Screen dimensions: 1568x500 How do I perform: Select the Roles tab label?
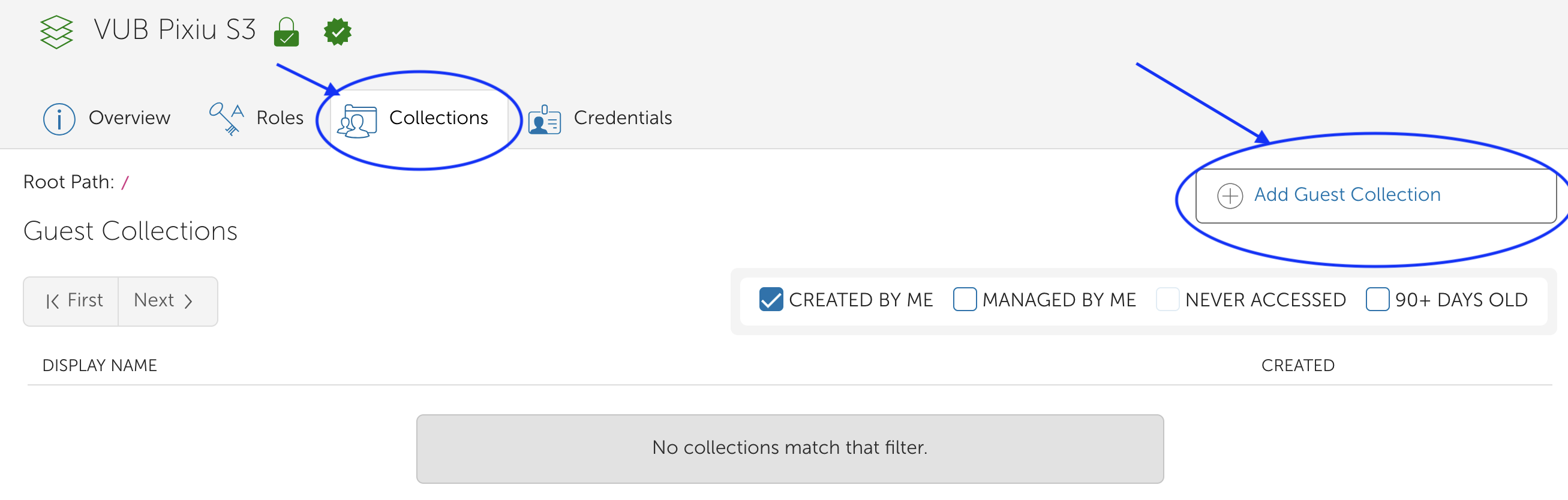pyautogui.click(x=280, y=118)
